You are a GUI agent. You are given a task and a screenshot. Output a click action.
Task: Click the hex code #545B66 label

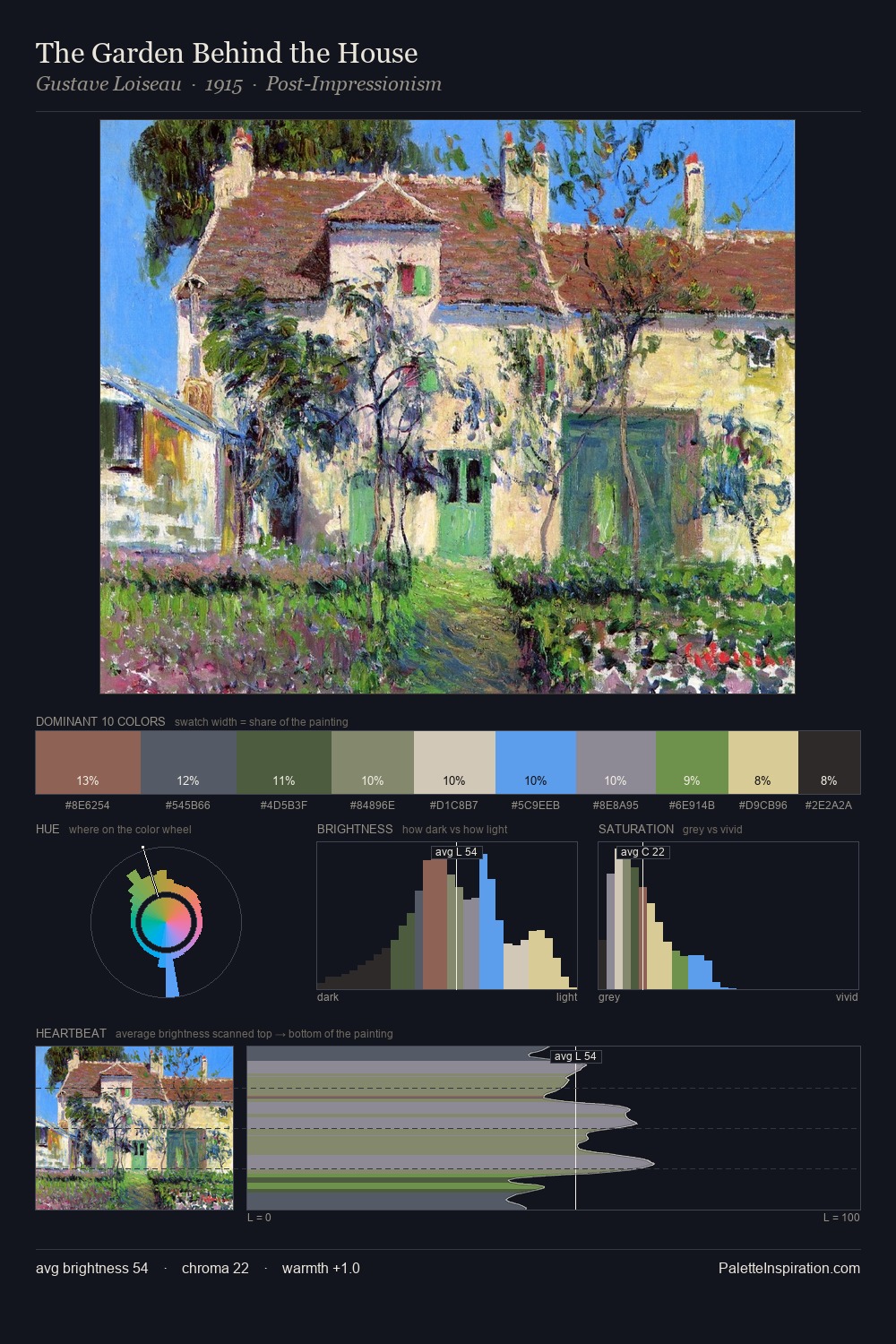pos(188,805)
